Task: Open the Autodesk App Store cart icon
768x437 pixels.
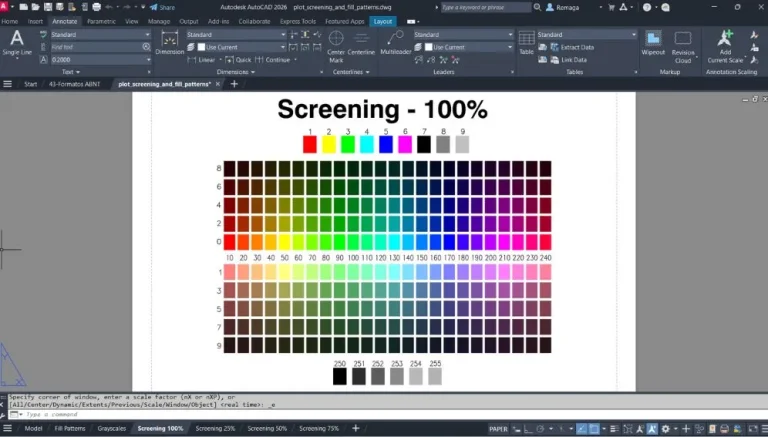Action: 611,7
